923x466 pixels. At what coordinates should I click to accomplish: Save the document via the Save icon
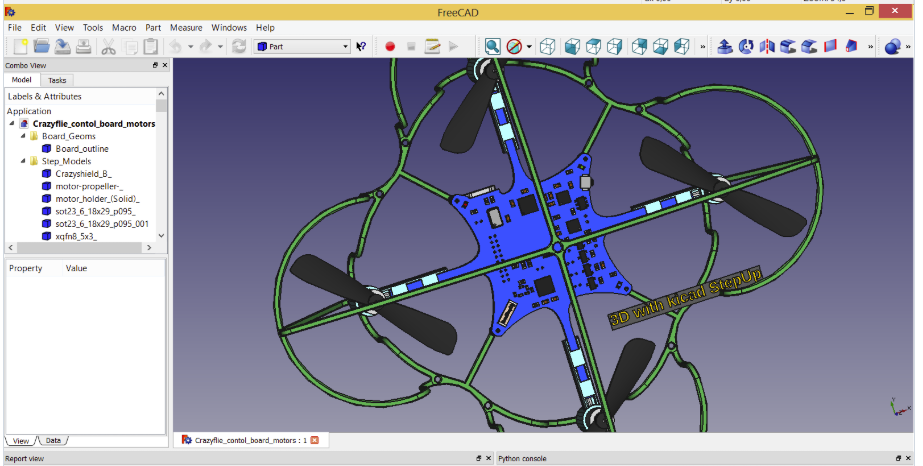point(62,46)
